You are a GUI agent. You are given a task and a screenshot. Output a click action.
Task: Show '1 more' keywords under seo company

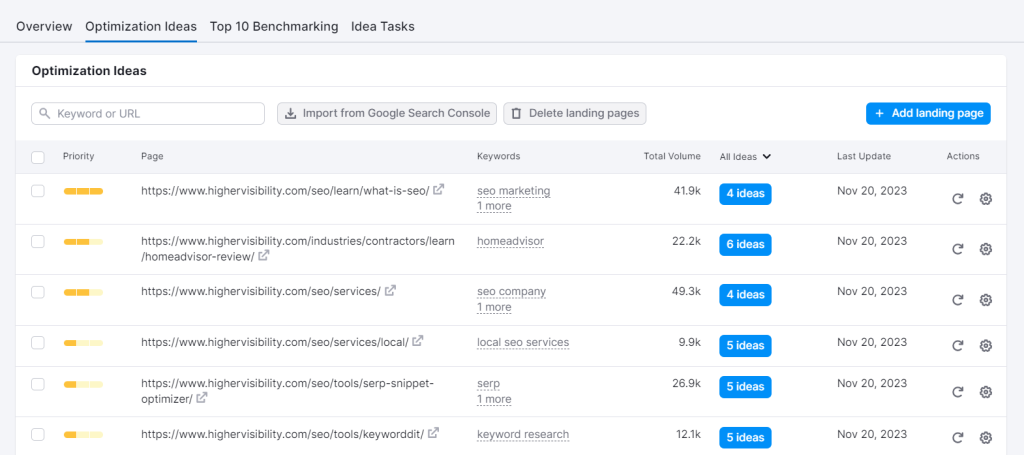[x=494, y=307]
